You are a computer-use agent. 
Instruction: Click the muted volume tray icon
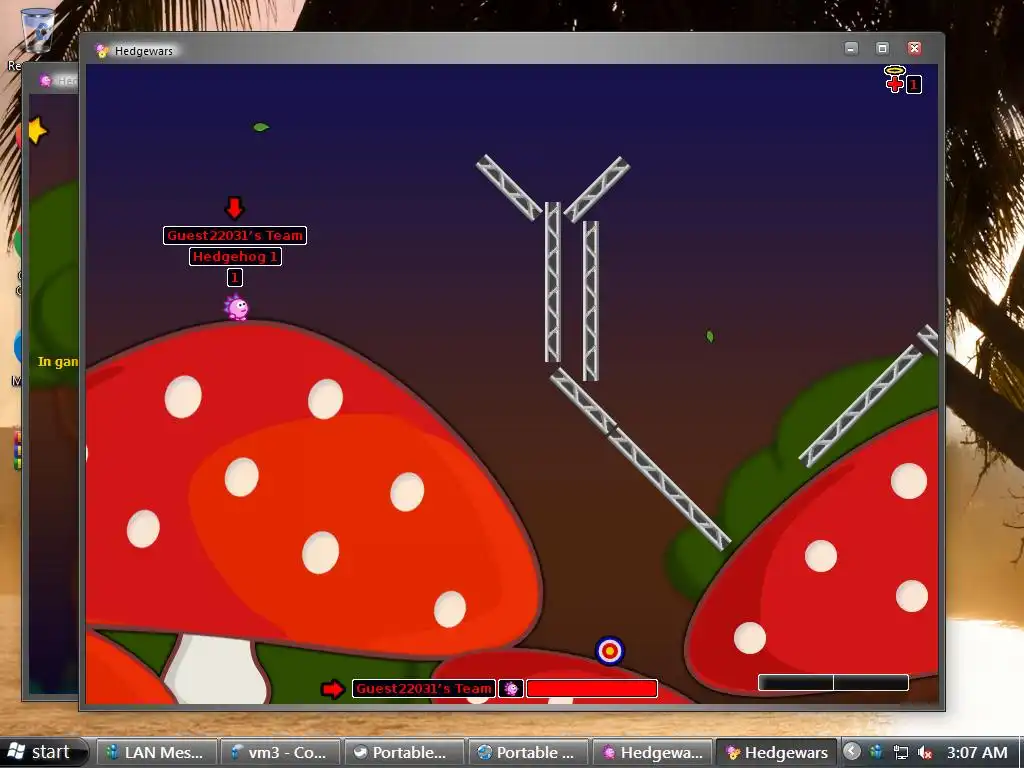pos(925,752)
